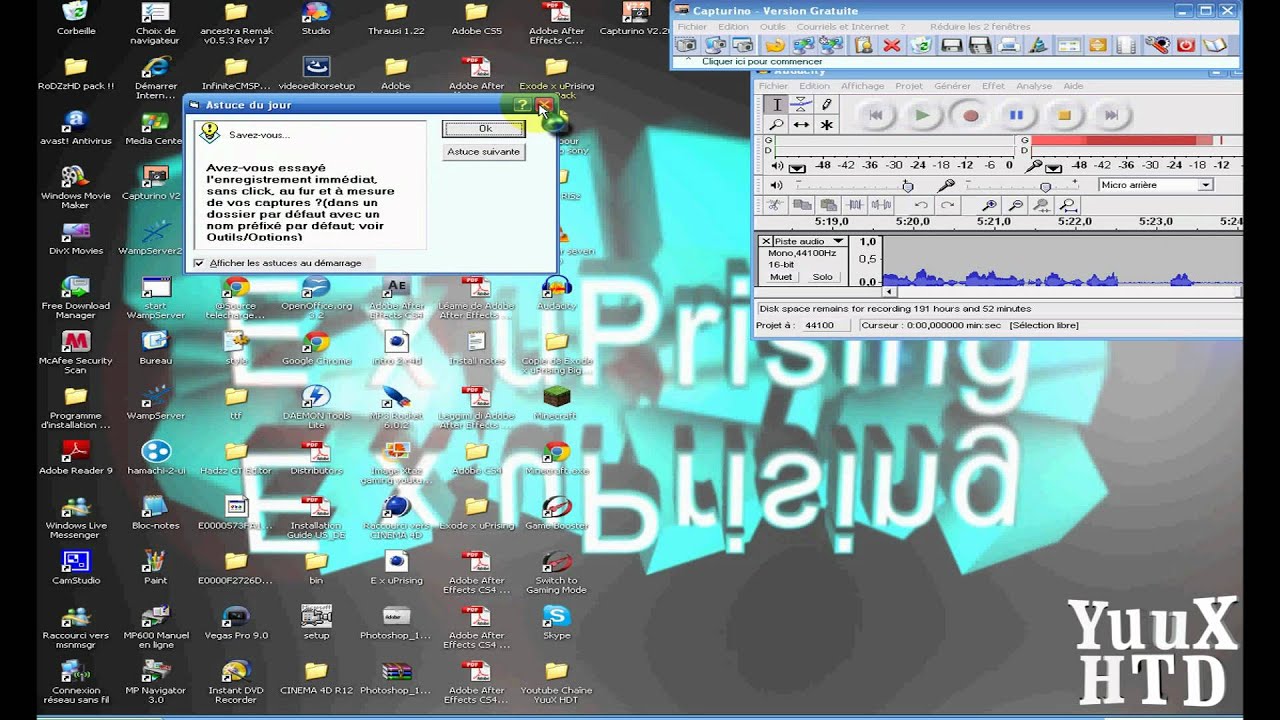Click the Audacity Stop button

click(x=1064, y=115)
